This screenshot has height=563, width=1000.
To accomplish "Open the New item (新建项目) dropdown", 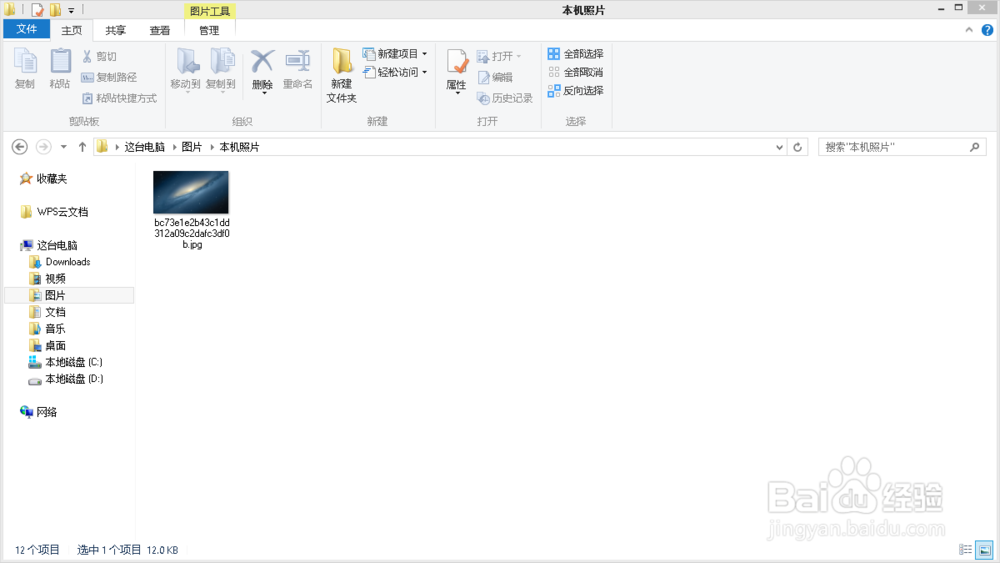I will click(x=395, y=54).
